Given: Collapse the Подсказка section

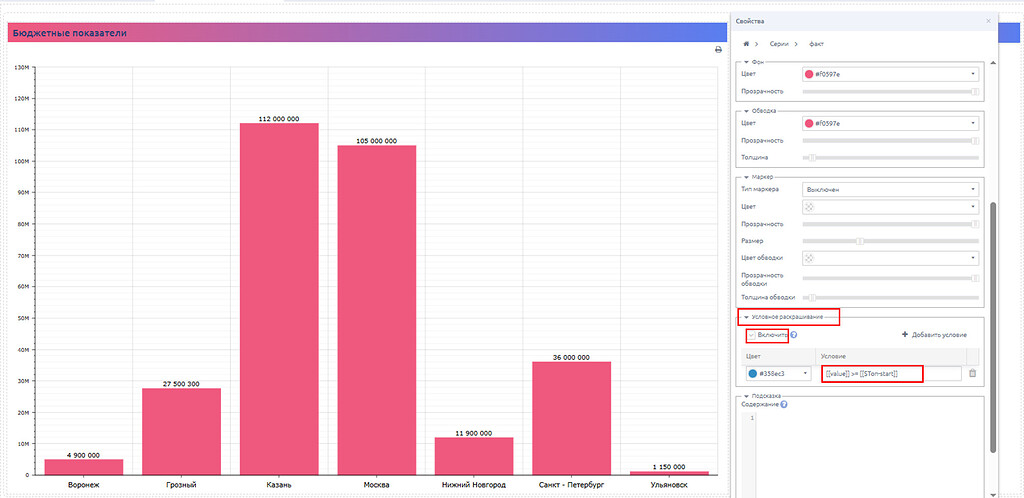Looking at the screenshot, I should tap(746, 396).
